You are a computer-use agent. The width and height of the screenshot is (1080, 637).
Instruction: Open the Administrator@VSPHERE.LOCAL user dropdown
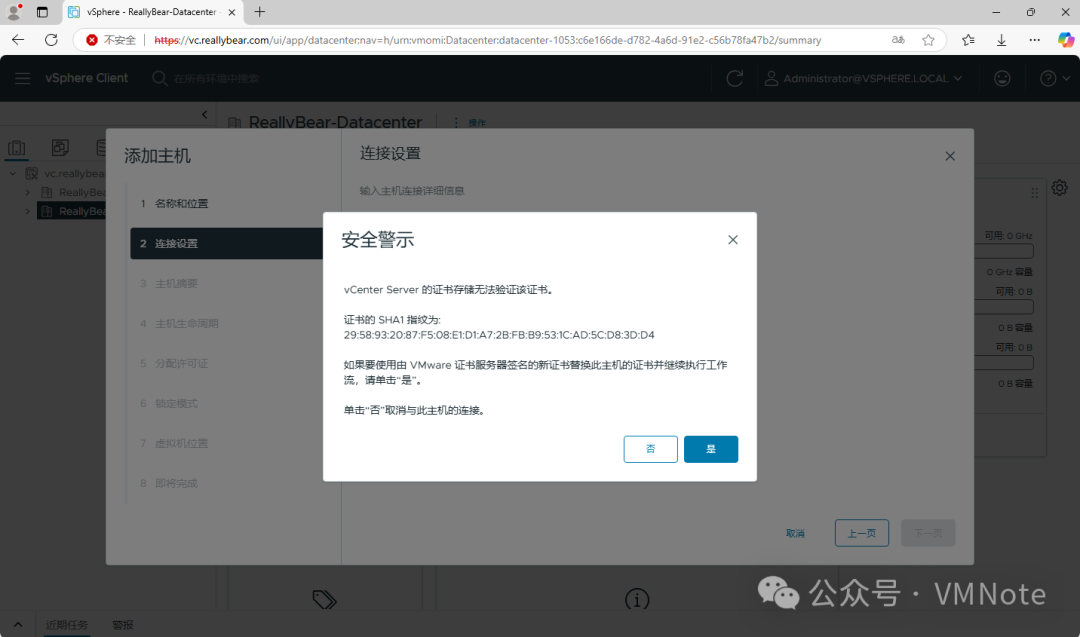(x=863, y=79)
